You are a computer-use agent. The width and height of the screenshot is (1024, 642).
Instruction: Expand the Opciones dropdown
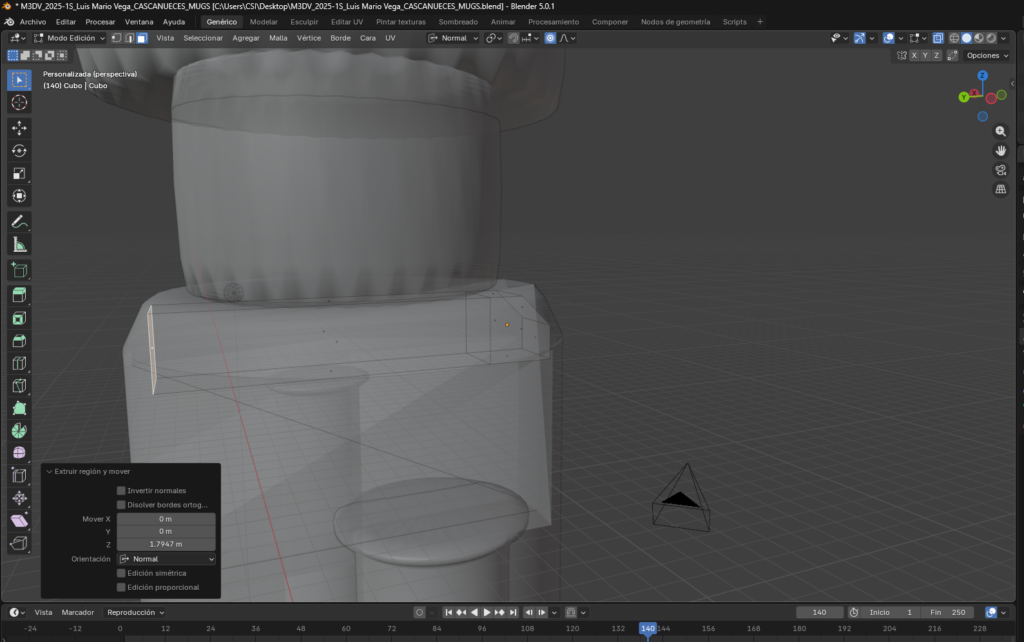point(986,55)
